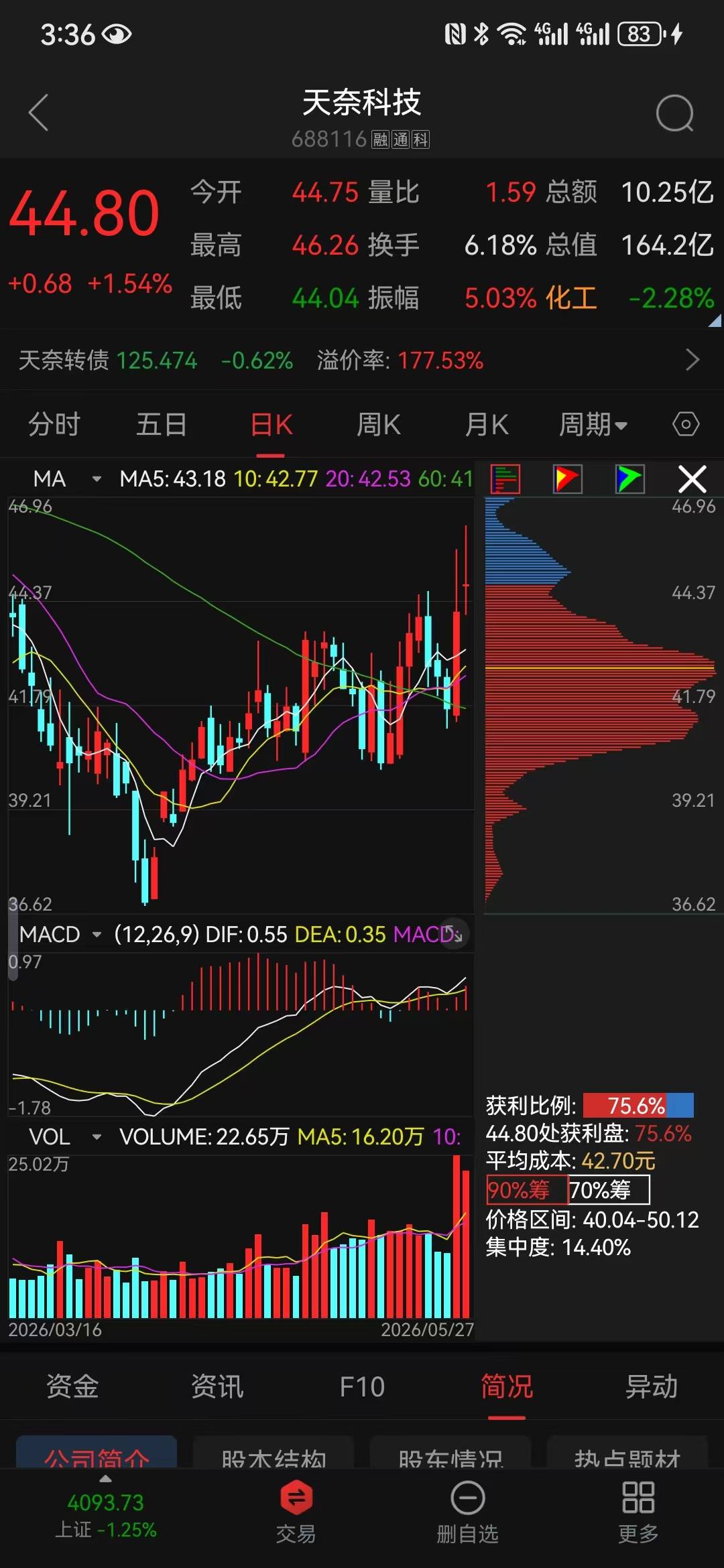Switch to the 月K tab
Image resolution: width=724 pixels, height=1568 pixels.
point(487,424)
